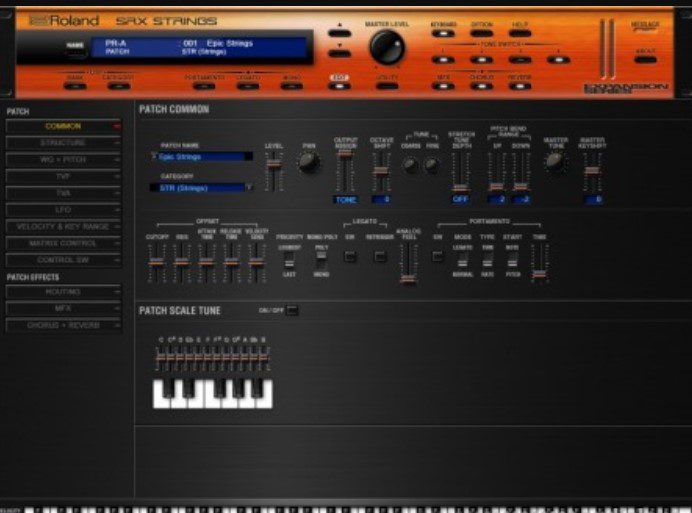Open the Help button

(519, 33)
